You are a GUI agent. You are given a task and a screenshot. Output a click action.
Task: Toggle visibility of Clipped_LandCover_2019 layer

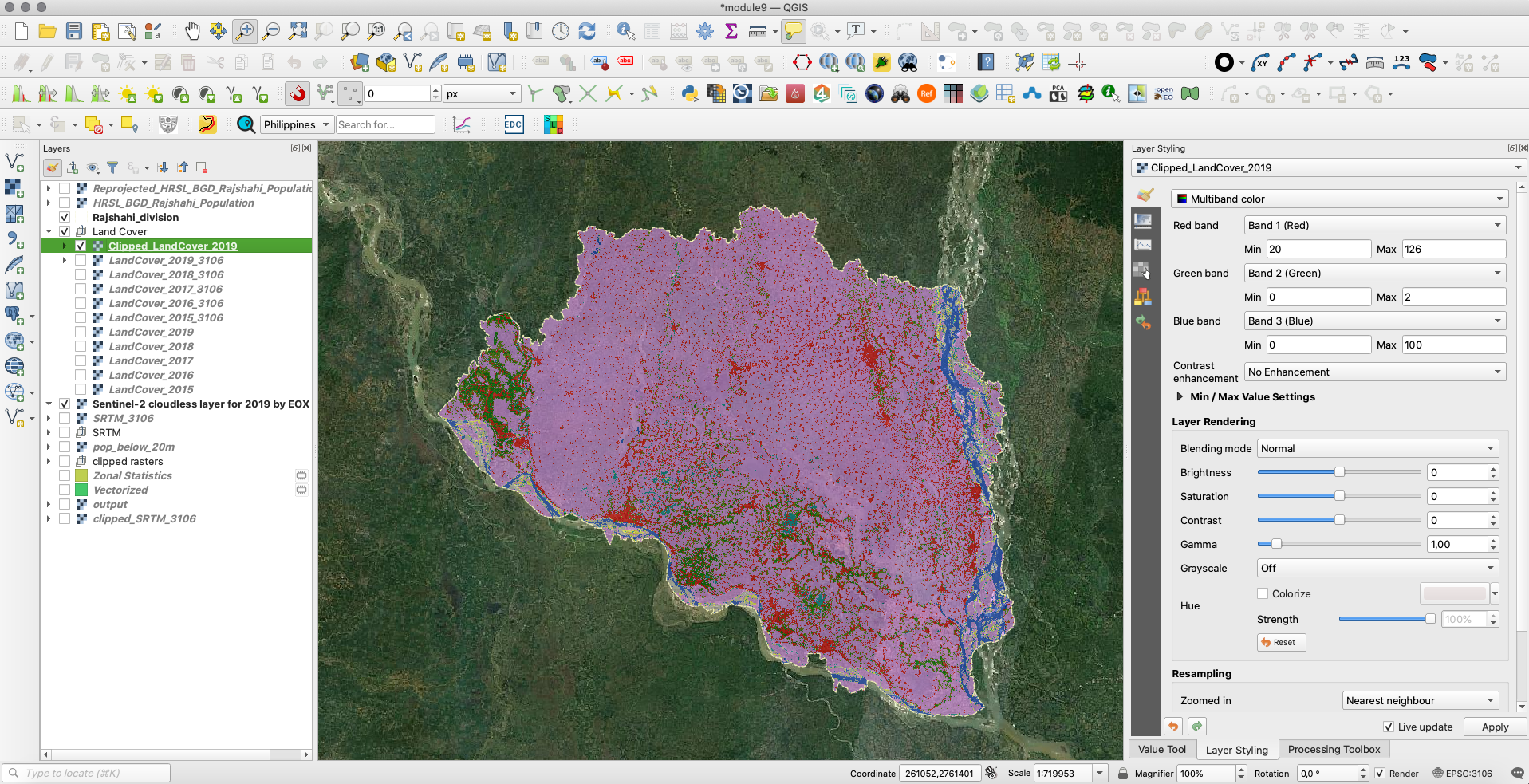[x=81, y=246]
